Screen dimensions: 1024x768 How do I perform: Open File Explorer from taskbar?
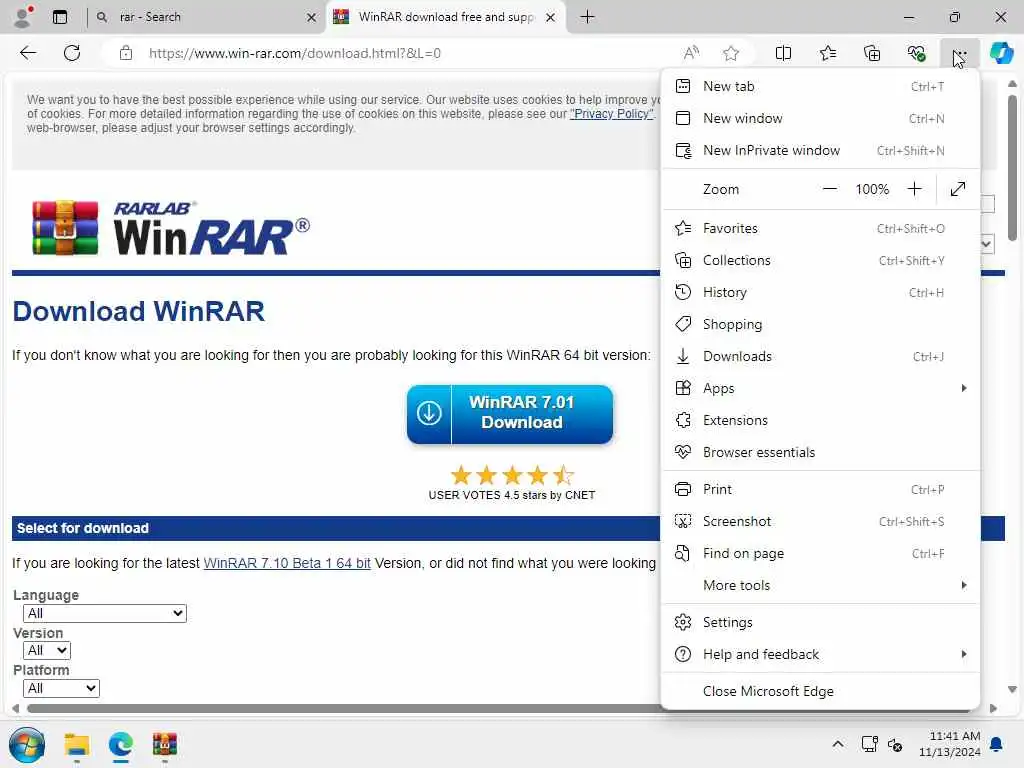point(76,744)
